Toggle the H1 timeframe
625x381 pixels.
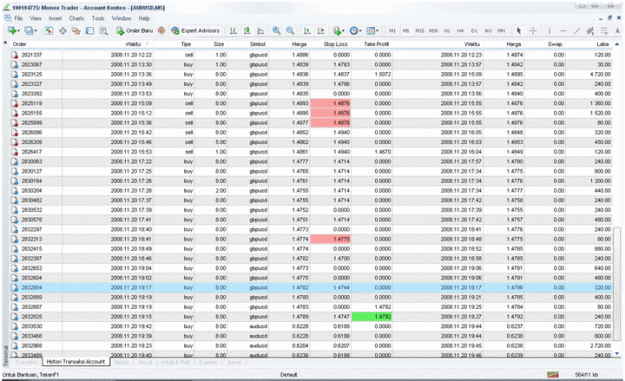pos(447,31)
